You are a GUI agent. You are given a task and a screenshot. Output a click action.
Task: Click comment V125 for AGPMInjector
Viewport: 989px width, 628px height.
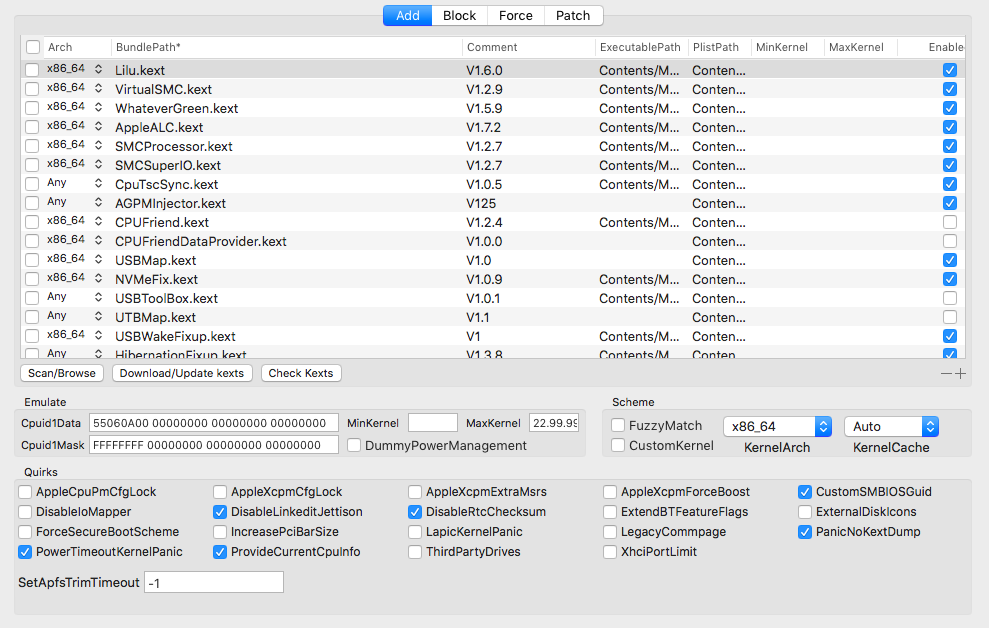pyautogui.click(x=481, y=204)
